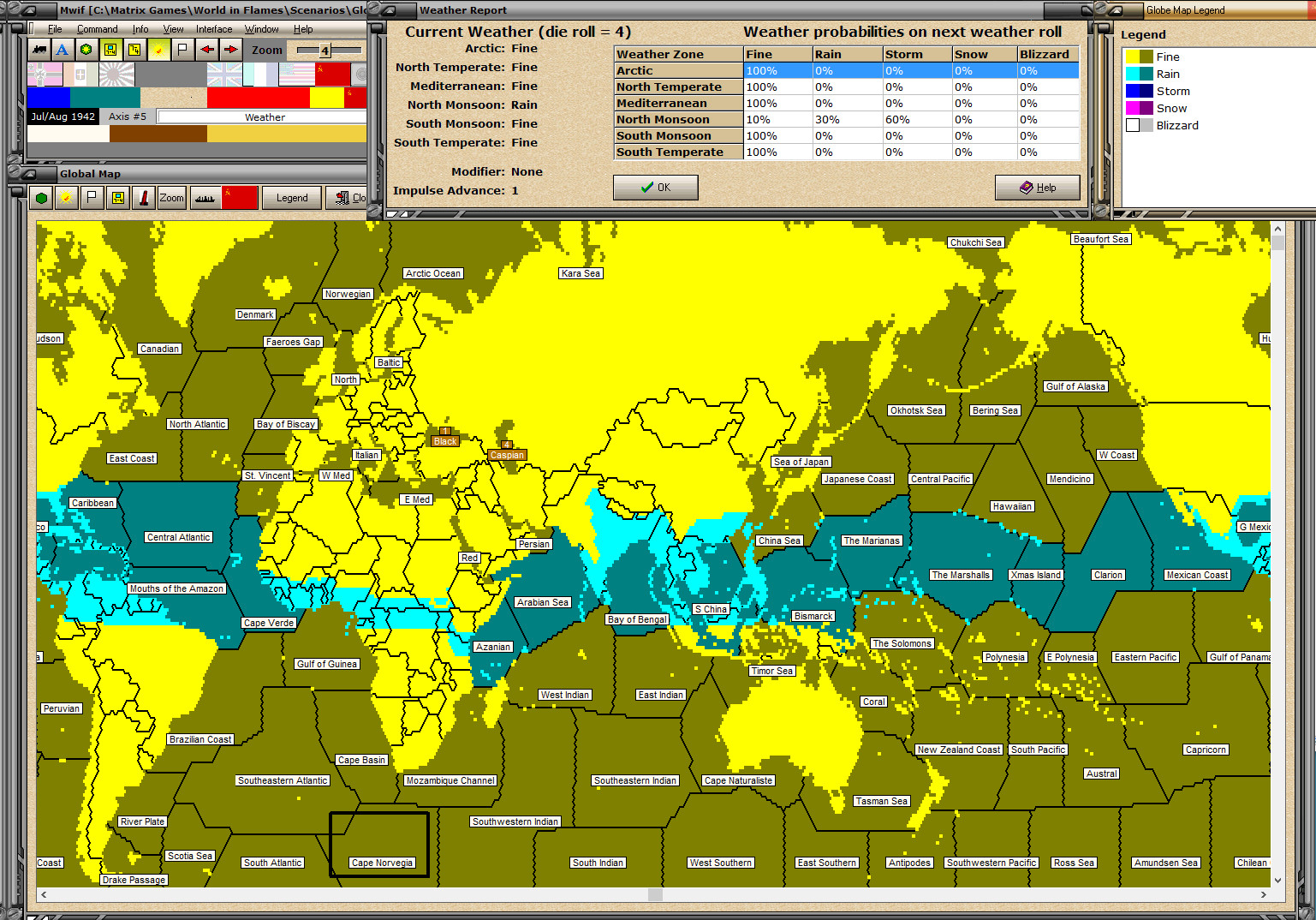Click the red factory stack icon in Global Map toolbar
This screenshot has height=920, width=1316.
(143, 198)
